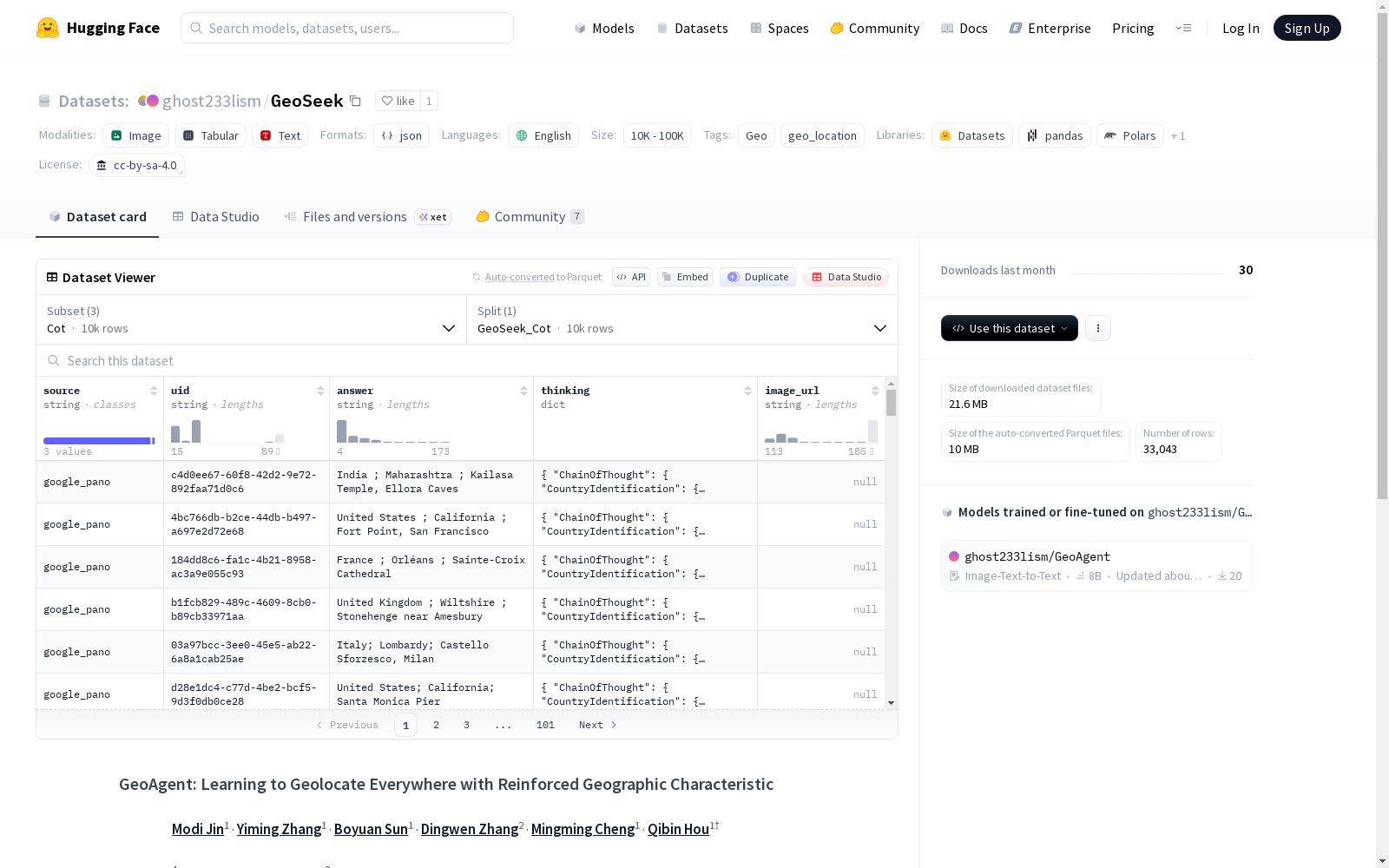This screenshot has width=1389, height=868.
Task: Click the Embed button
Action: point(685,277)
